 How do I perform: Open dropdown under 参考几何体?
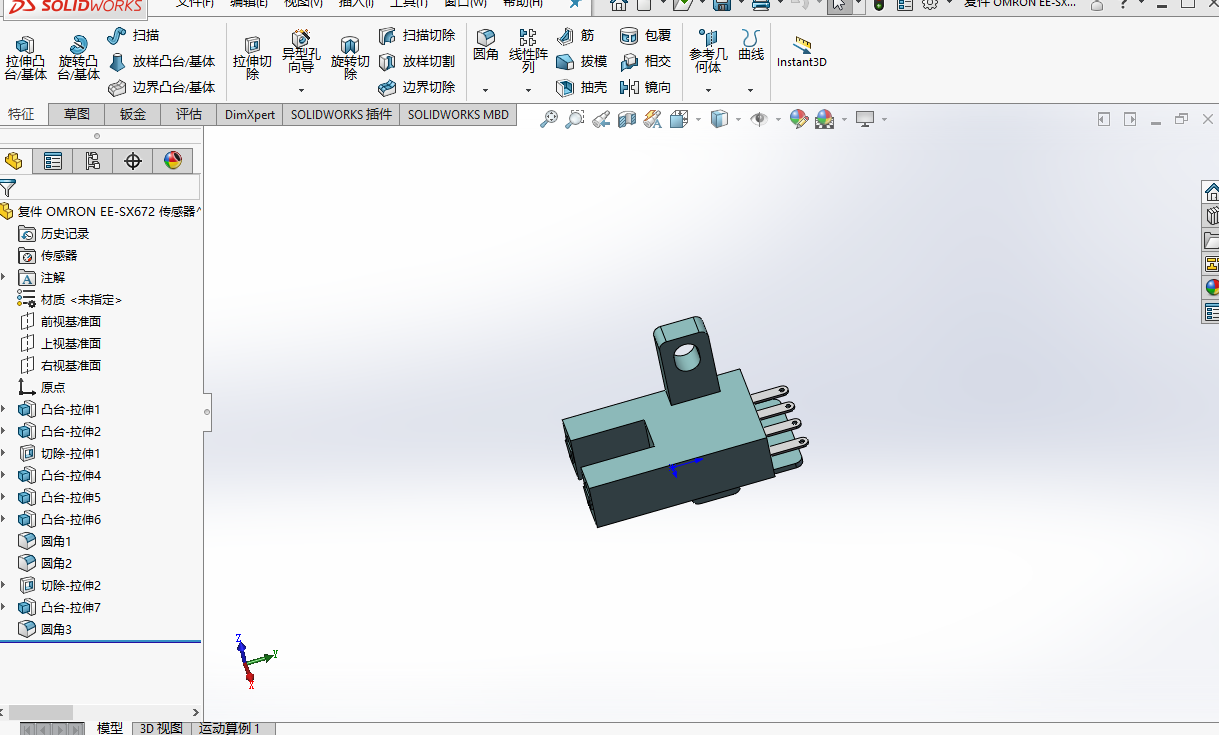[708, 90]
